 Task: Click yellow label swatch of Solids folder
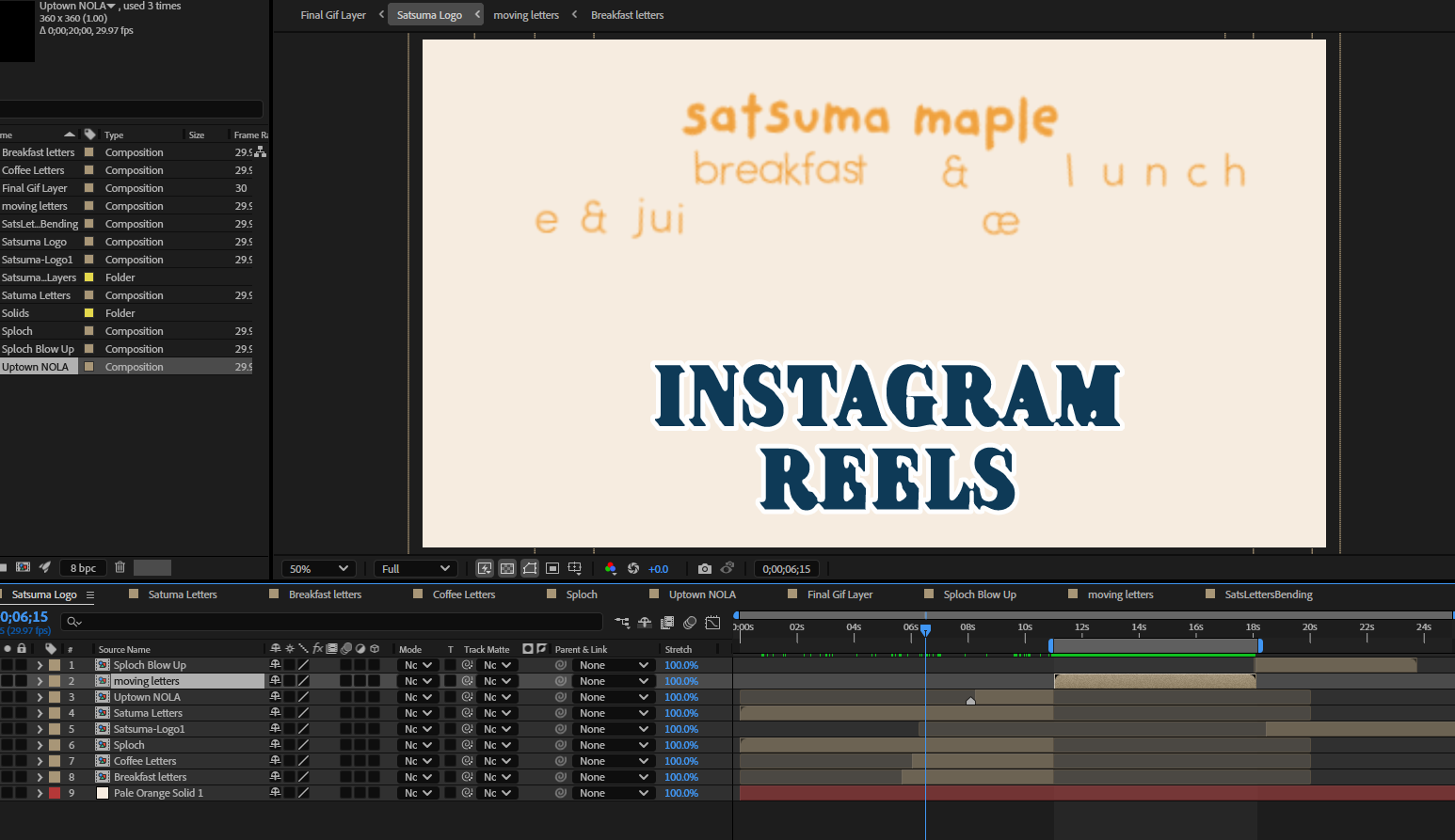89,312
